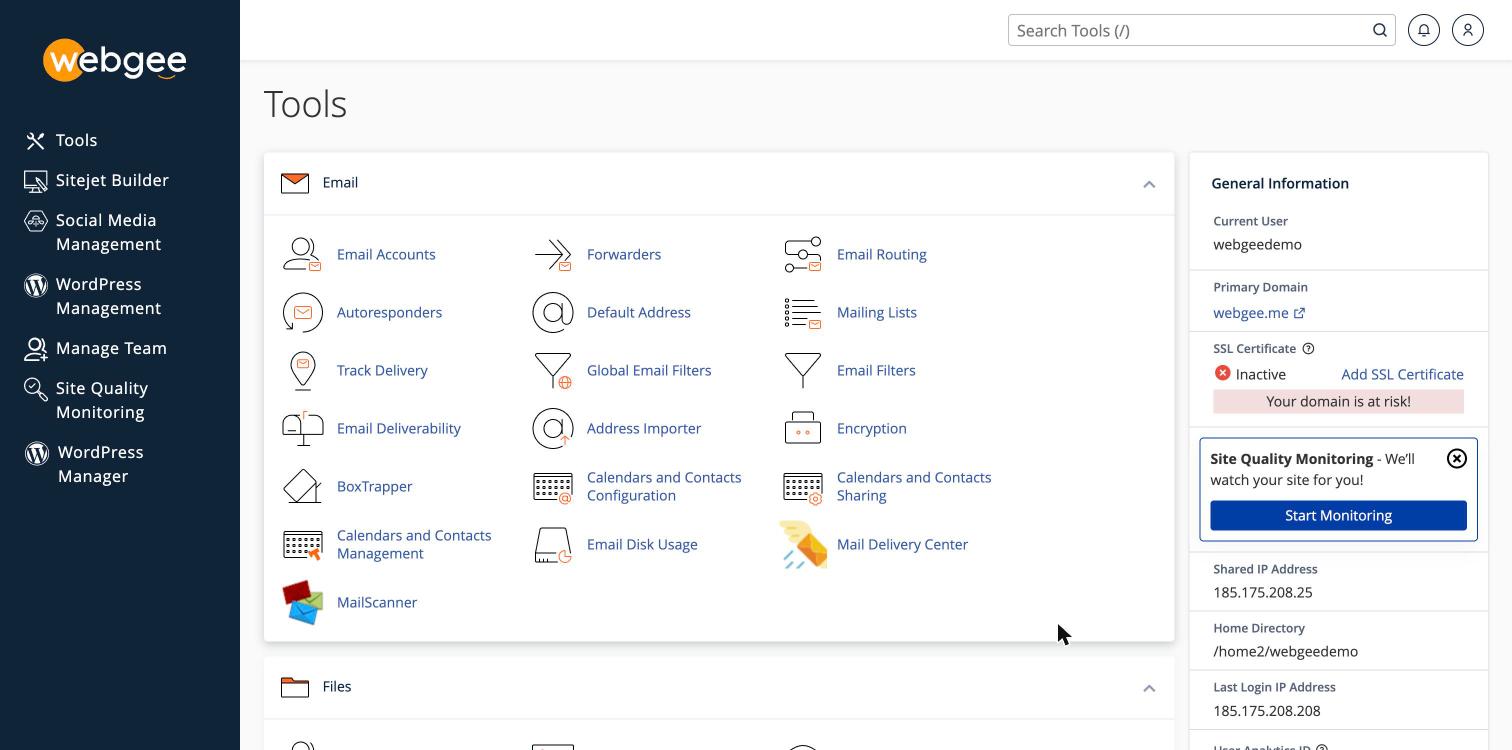Click the Email Disk Usage icon
1512x750 pixels.
553,545
